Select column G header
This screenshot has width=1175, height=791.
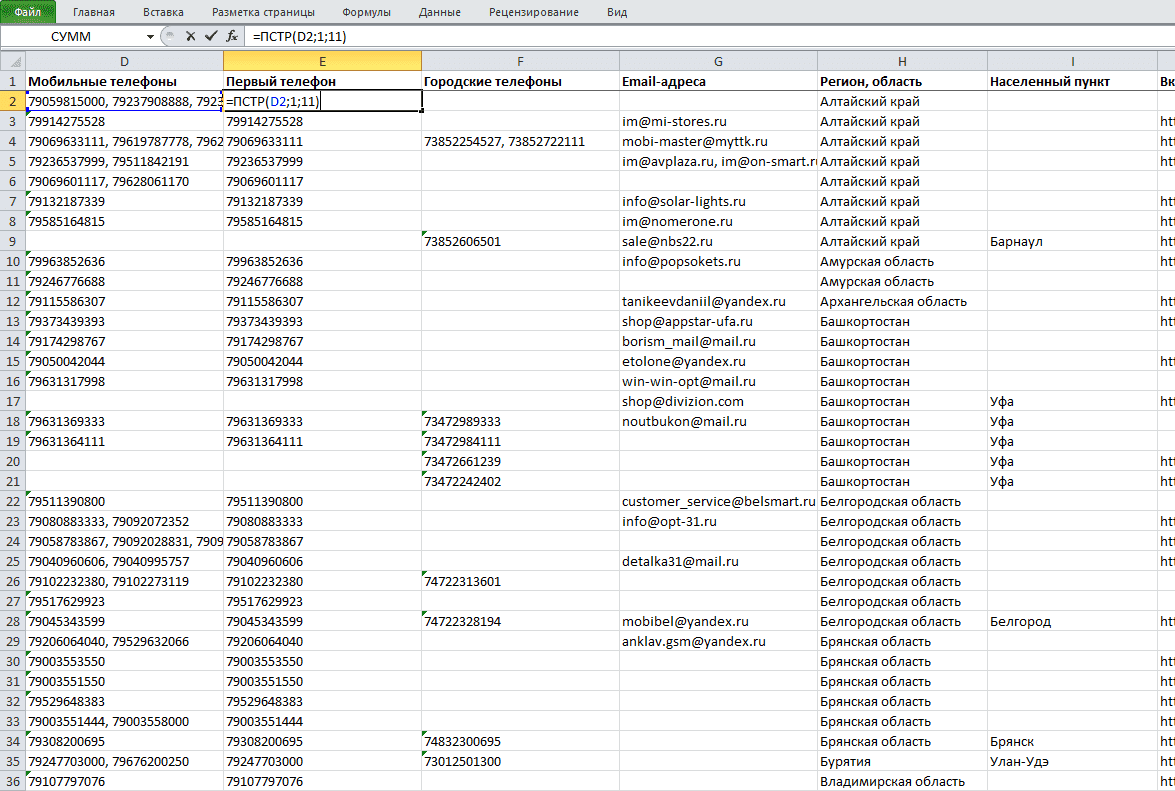pyautogui.click(x=718, y=61)
